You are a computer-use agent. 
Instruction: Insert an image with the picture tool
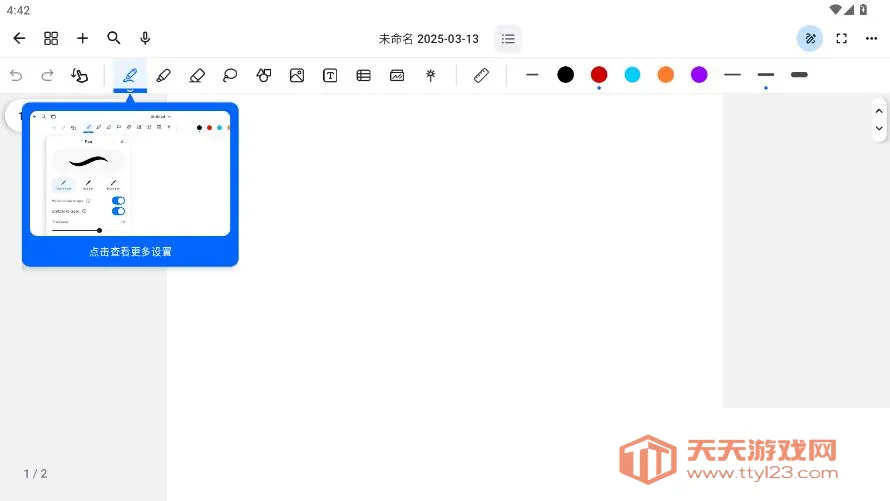[x=297, y=75]
